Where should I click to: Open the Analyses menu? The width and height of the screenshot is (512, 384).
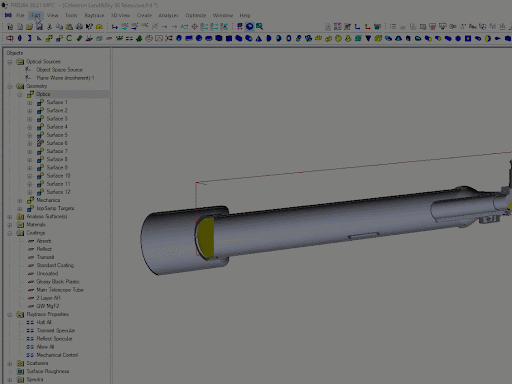click(x=168, y=15)
